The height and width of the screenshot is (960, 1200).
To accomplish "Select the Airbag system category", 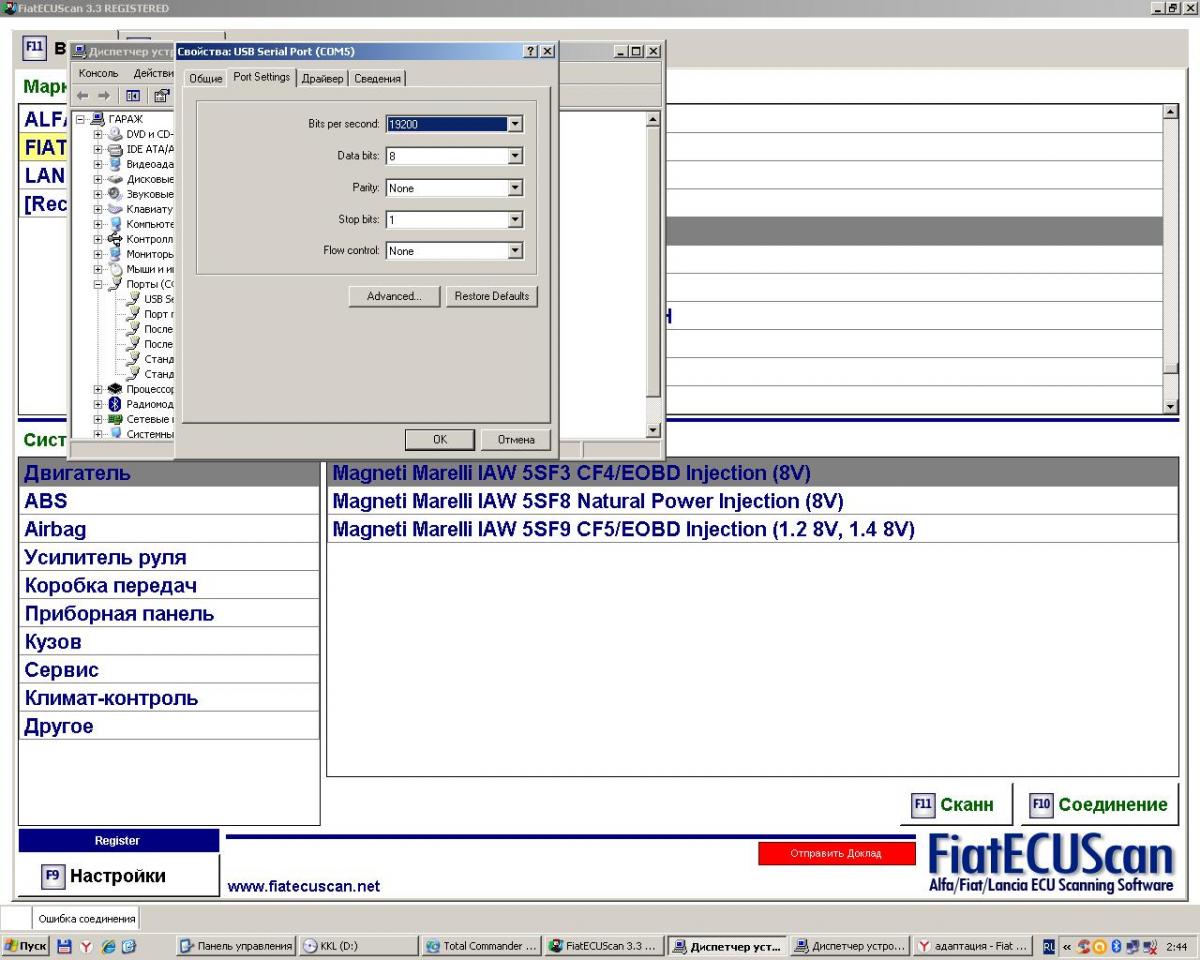I will tap(169, 529).
